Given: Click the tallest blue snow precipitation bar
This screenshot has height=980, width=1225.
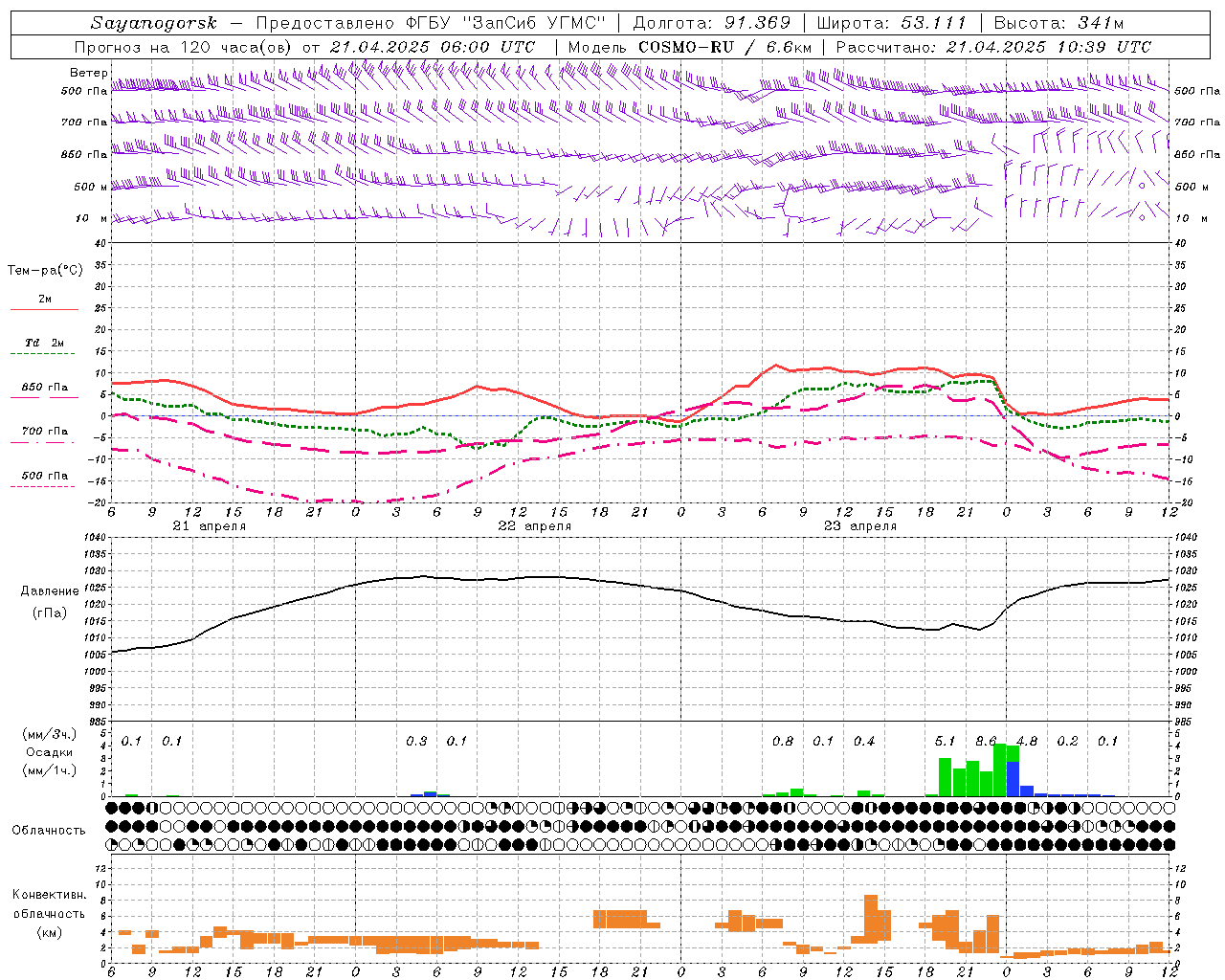Looking at the screenshot, I should click(1013, 779).
